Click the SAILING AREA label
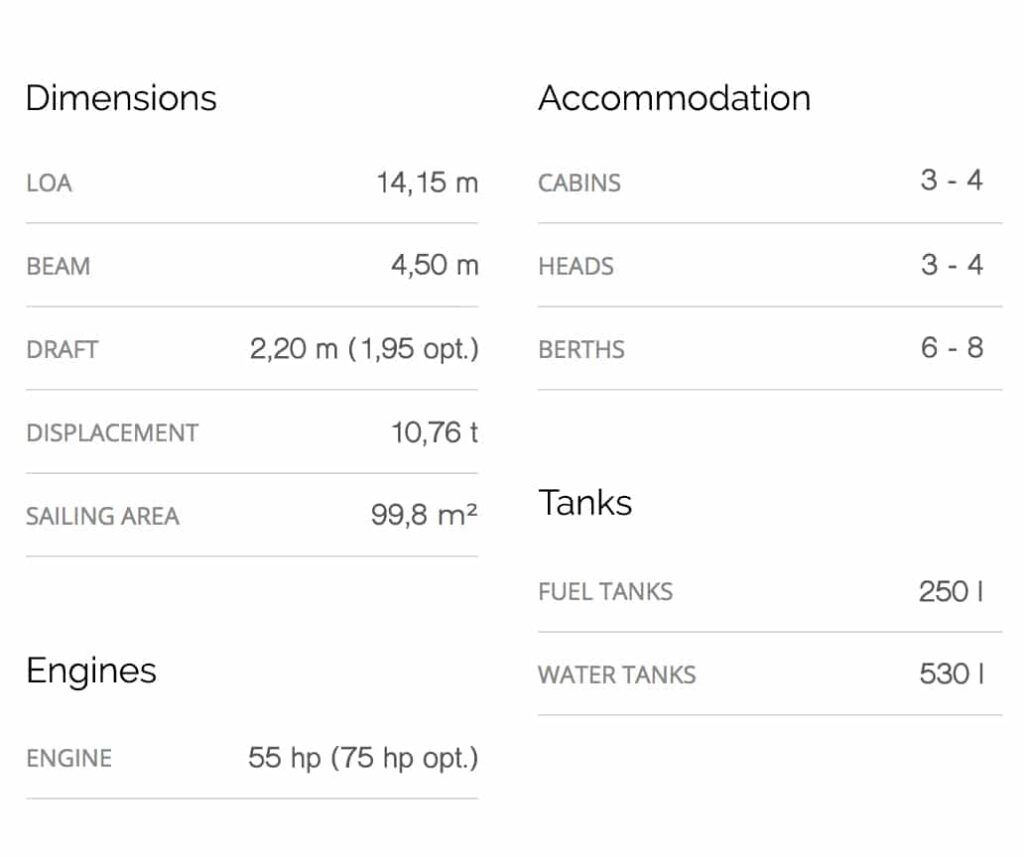The width and height of the screenshot is (1024, 857). pos(102,516)
